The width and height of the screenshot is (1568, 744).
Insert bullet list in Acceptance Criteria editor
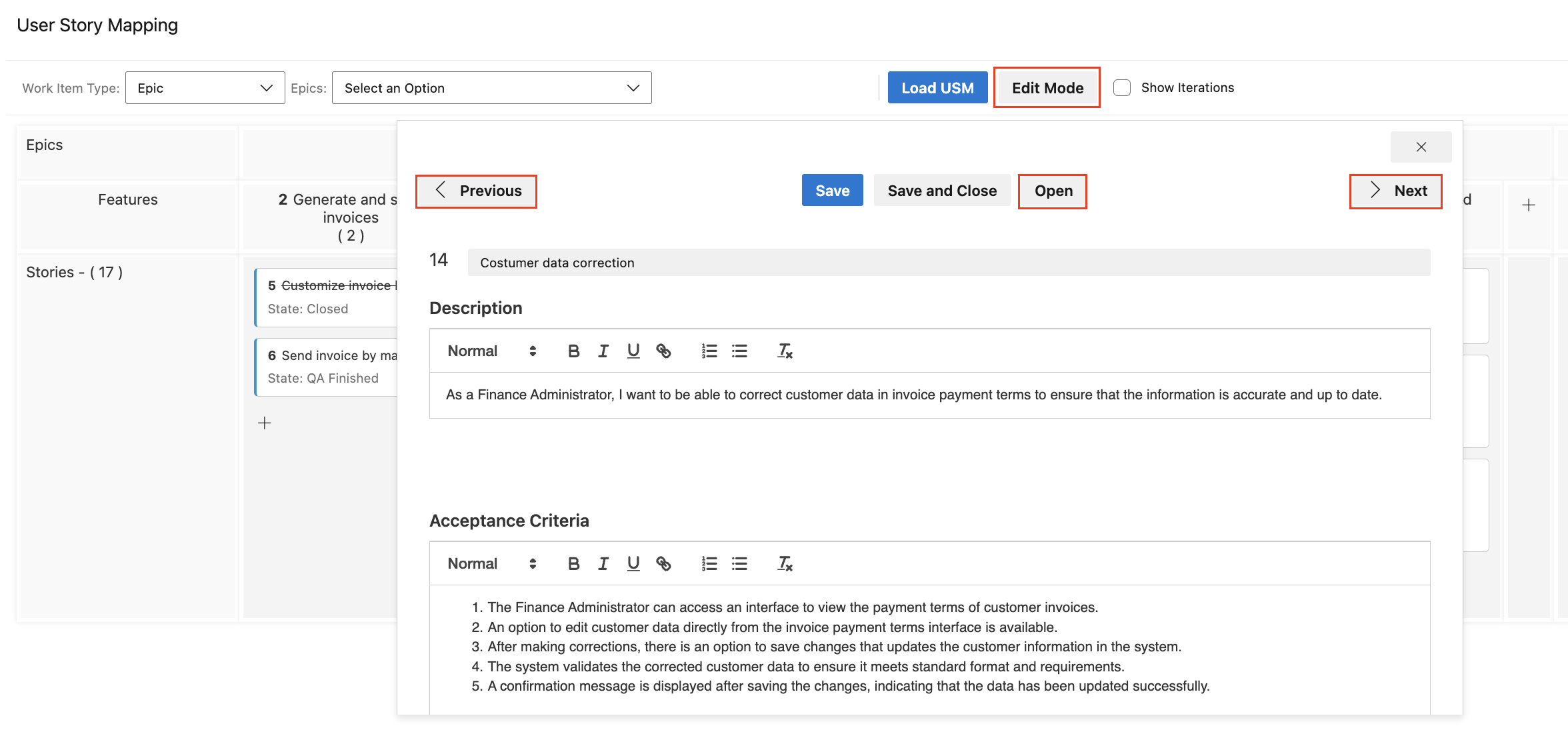click(739, 563)
